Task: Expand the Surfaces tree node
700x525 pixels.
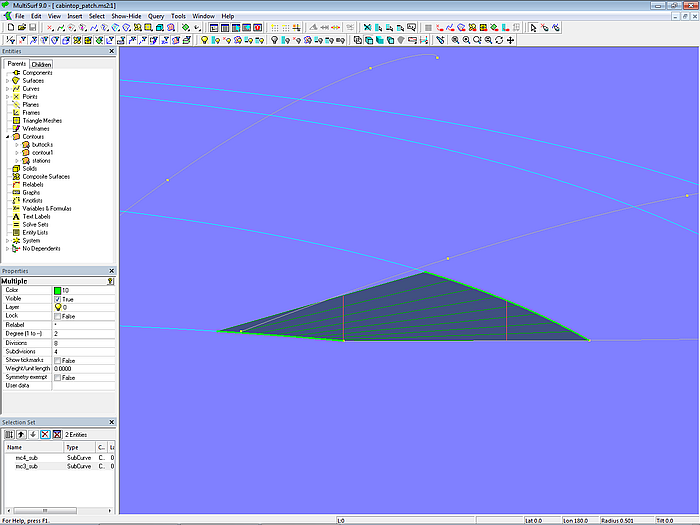Action: click(7, 81)
